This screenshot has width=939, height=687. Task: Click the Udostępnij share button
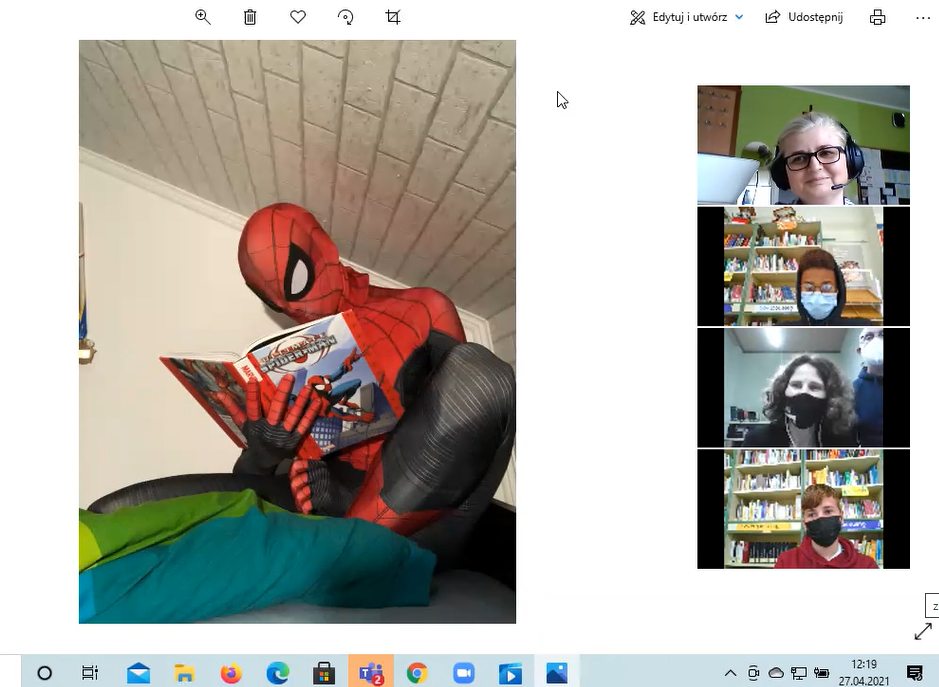[x=804, y=17]
